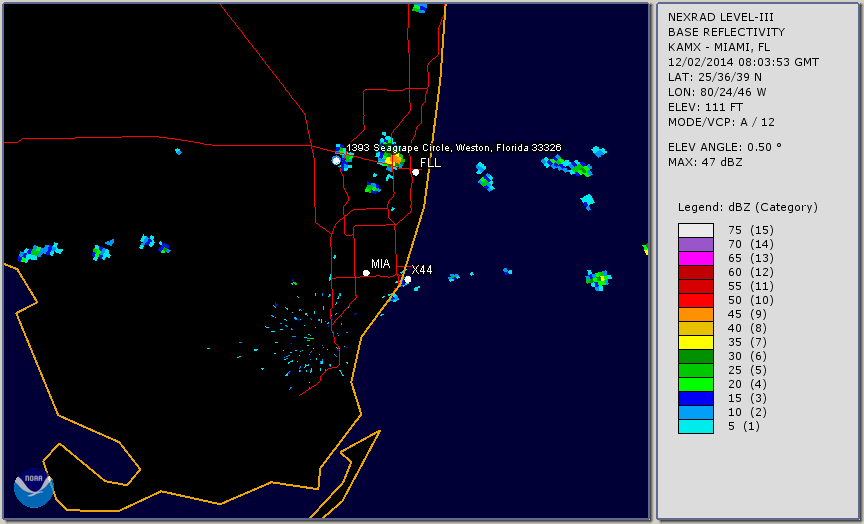
Task: Click the 1393 Seagrape Circle address label
Action: [453, 148]
